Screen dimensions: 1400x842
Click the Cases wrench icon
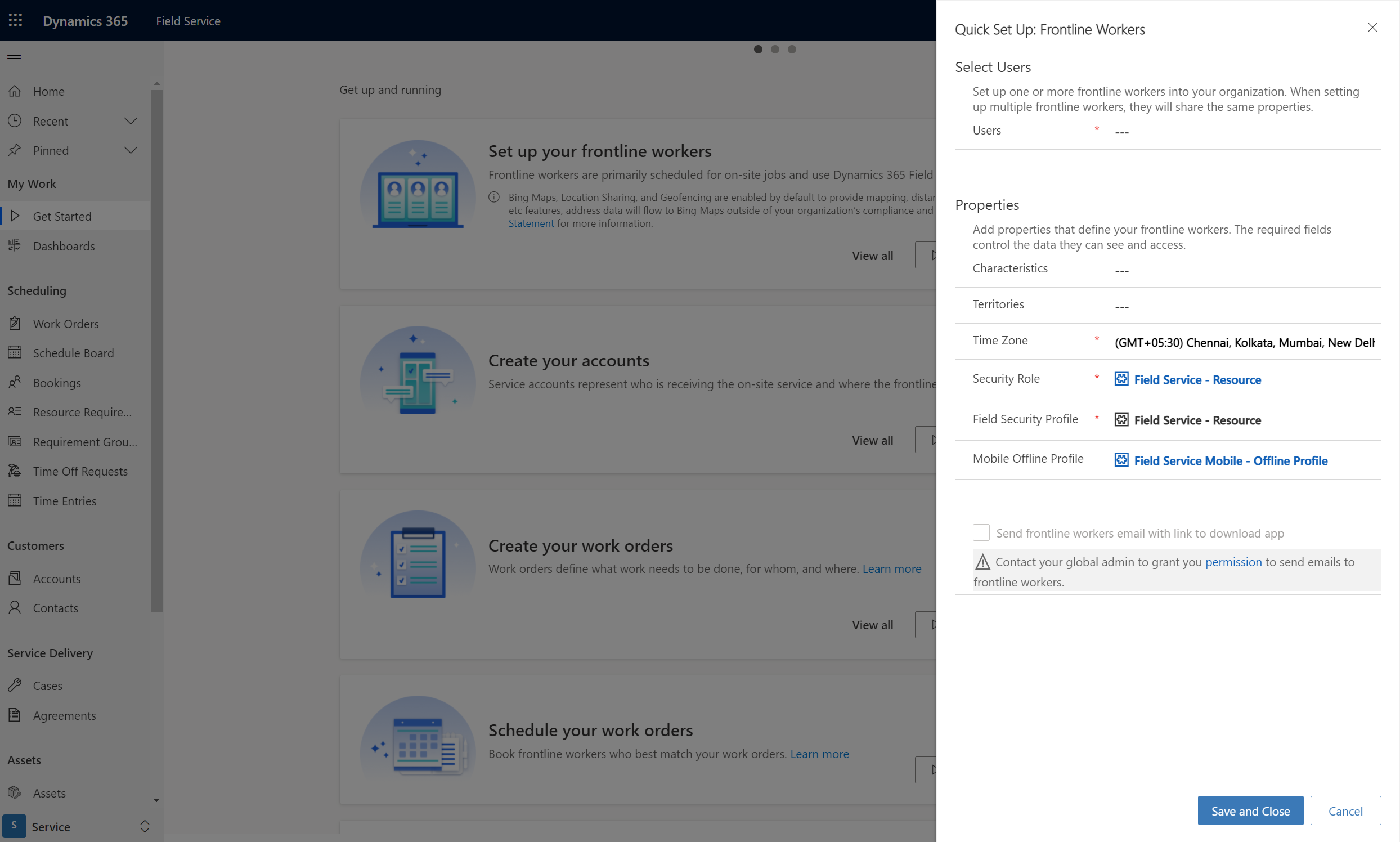(x=15, y=685)
